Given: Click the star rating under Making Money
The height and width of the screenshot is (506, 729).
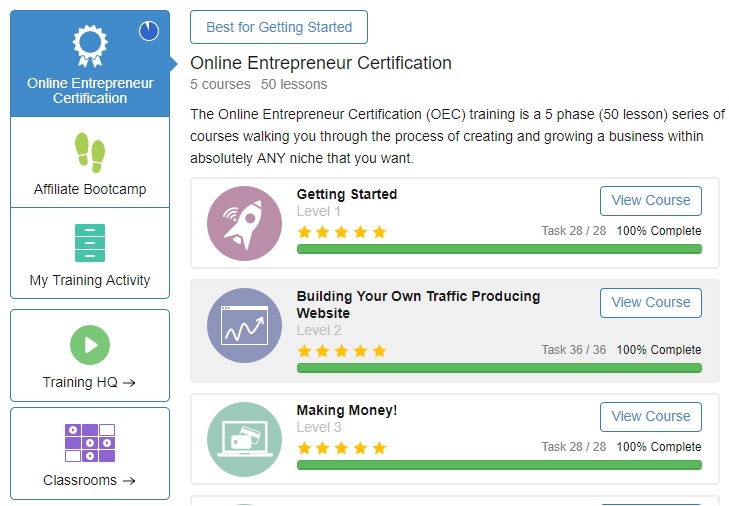Looking at the screenshot, I should point(342,448).
